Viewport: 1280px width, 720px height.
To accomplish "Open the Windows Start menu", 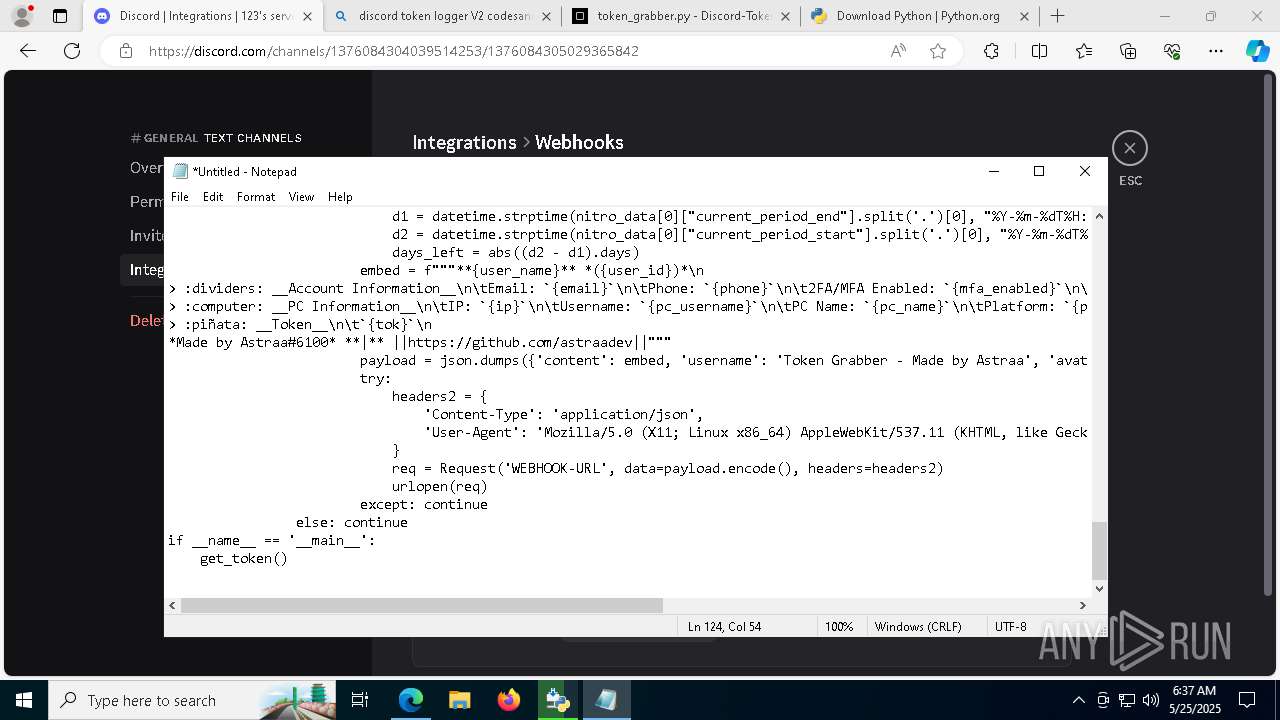I will click(23, 700).
